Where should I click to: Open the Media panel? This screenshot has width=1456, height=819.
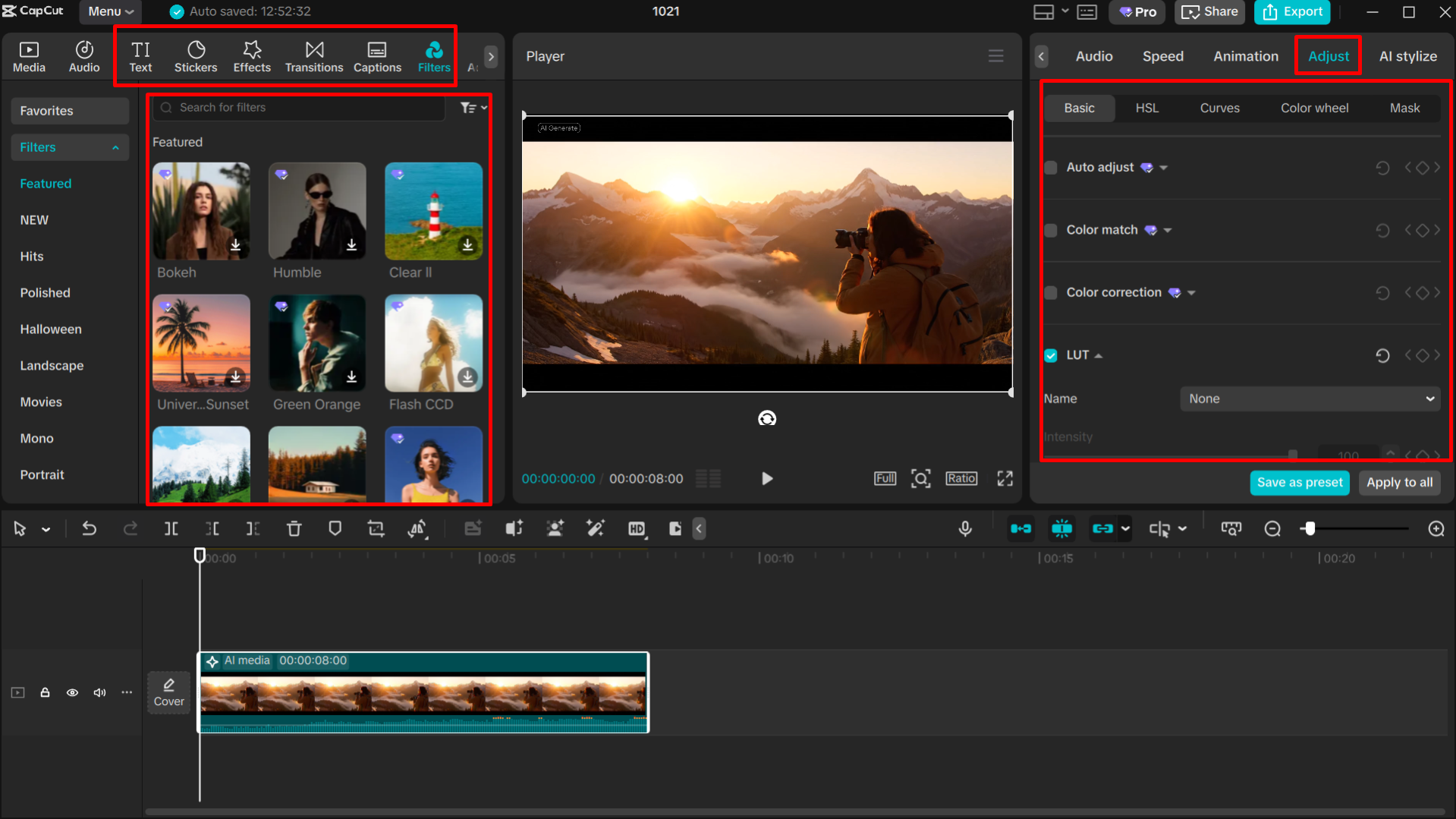point(28,55)
